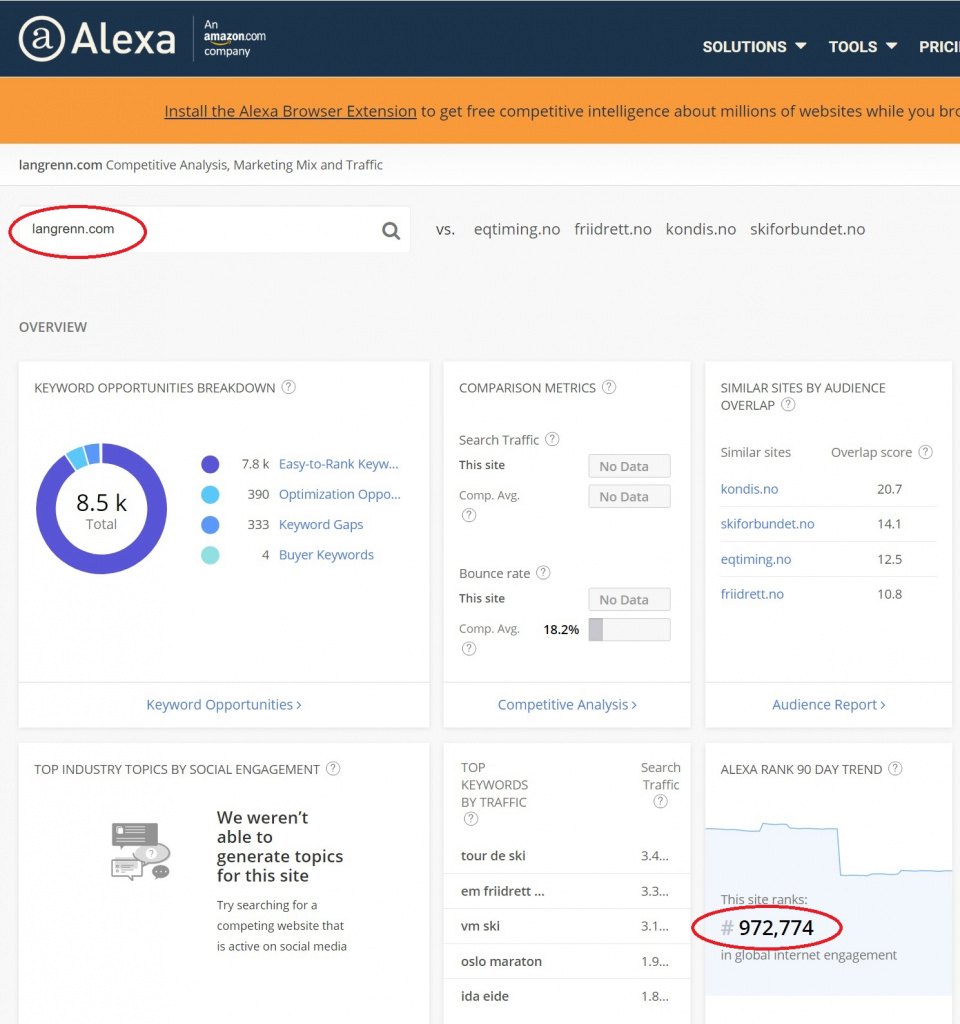The width and height of the screenshot is (960, 1024).
Task: Click the 'ida eide' keyword row
Action: [566, 996]
